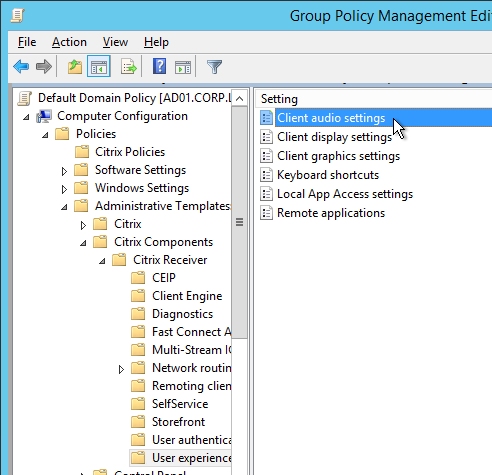The height and width of the screenshot is (475, 492).
Task: Collapse the Policies tree node
Action: (45, 135)
